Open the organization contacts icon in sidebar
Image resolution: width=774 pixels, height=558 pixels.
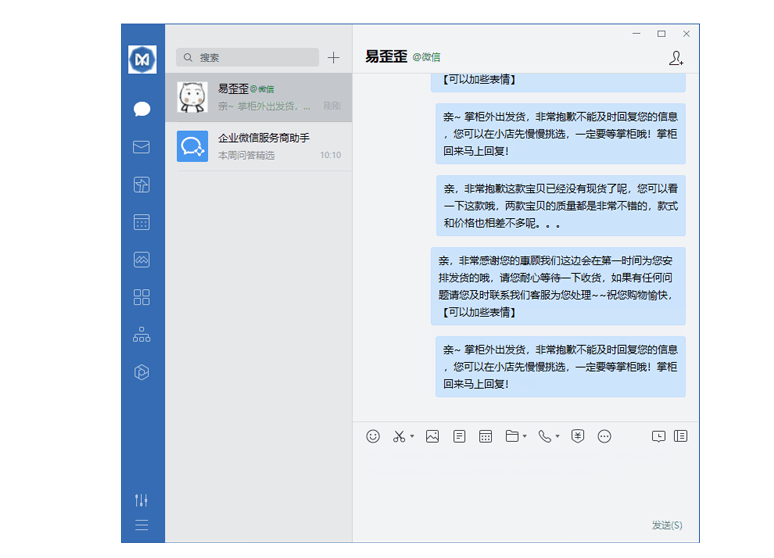[x=142, y=335]
